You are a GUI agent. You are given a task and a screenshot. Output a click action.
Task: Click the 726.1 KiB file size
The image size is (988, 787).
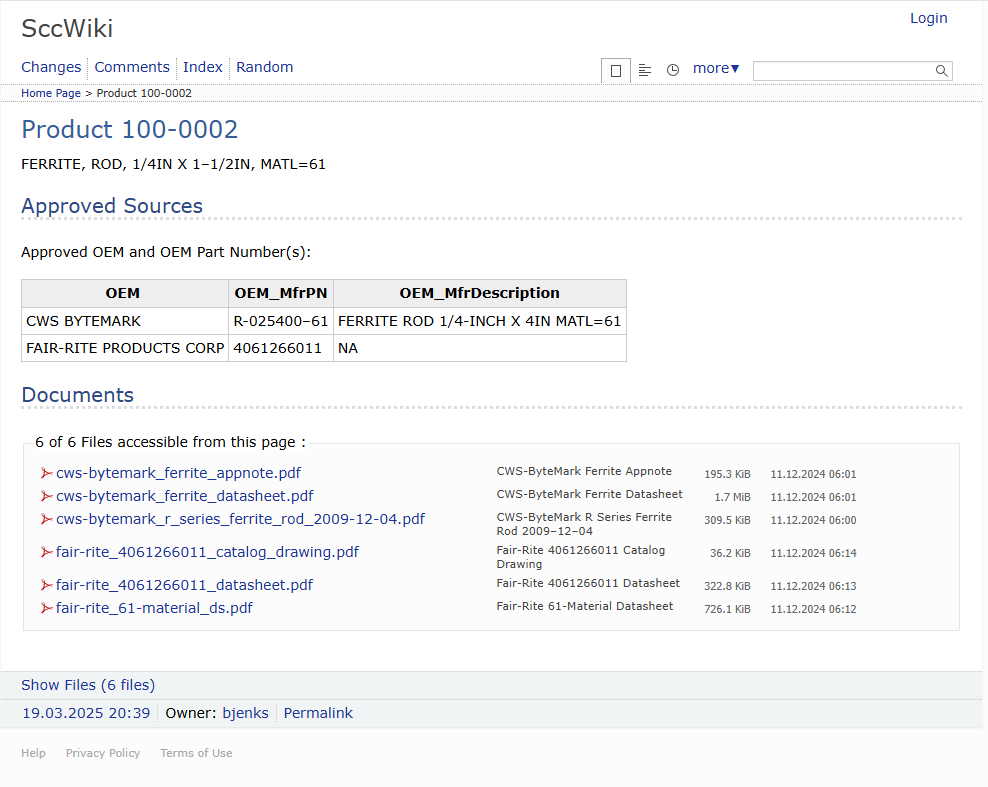point(727,609)
